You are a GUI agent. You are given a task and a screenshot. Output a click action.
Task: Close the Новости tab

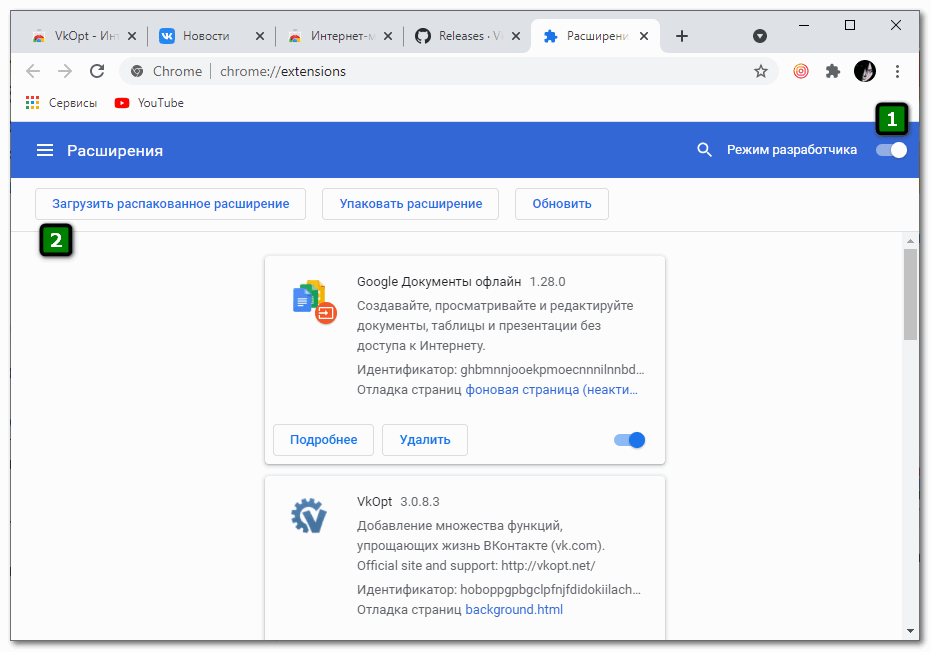click(x=259, y=36)
